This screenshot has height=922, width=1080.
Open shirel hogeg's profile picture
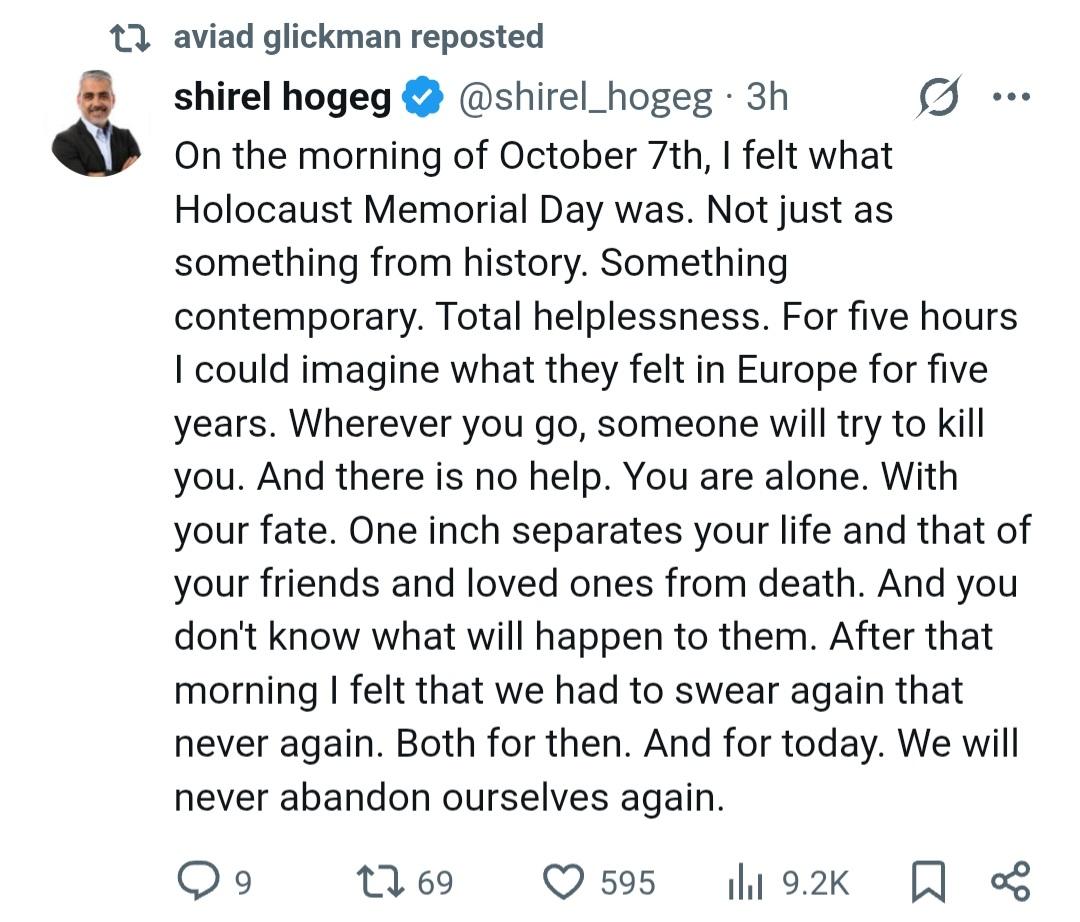point(96,124)
